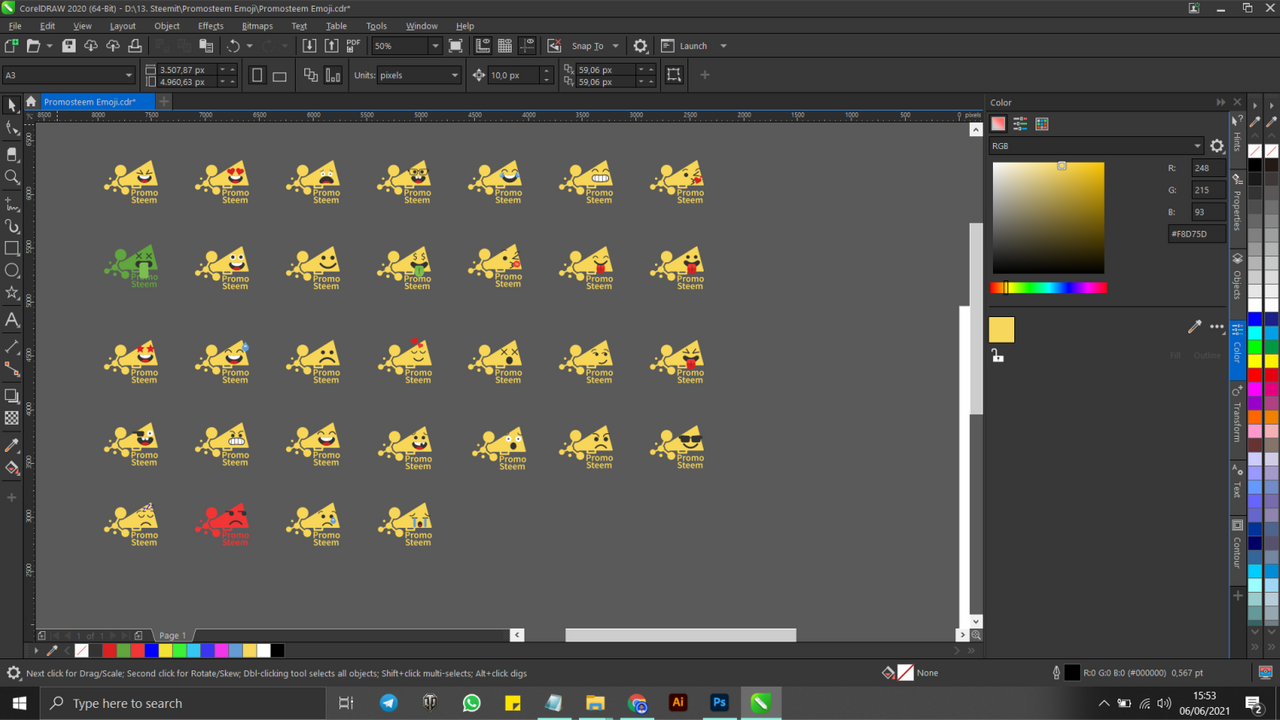Collapse the Color docker arrows

1221,102
